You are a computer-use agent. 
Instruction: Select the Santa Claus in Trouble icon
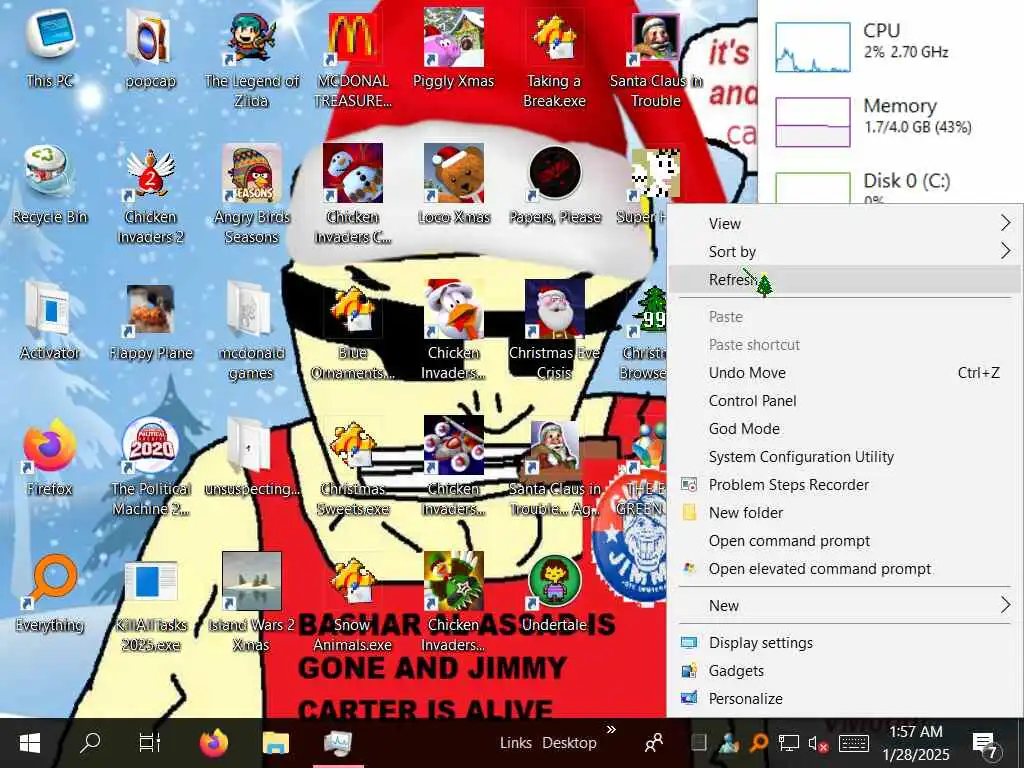click(x=656, y=59)
